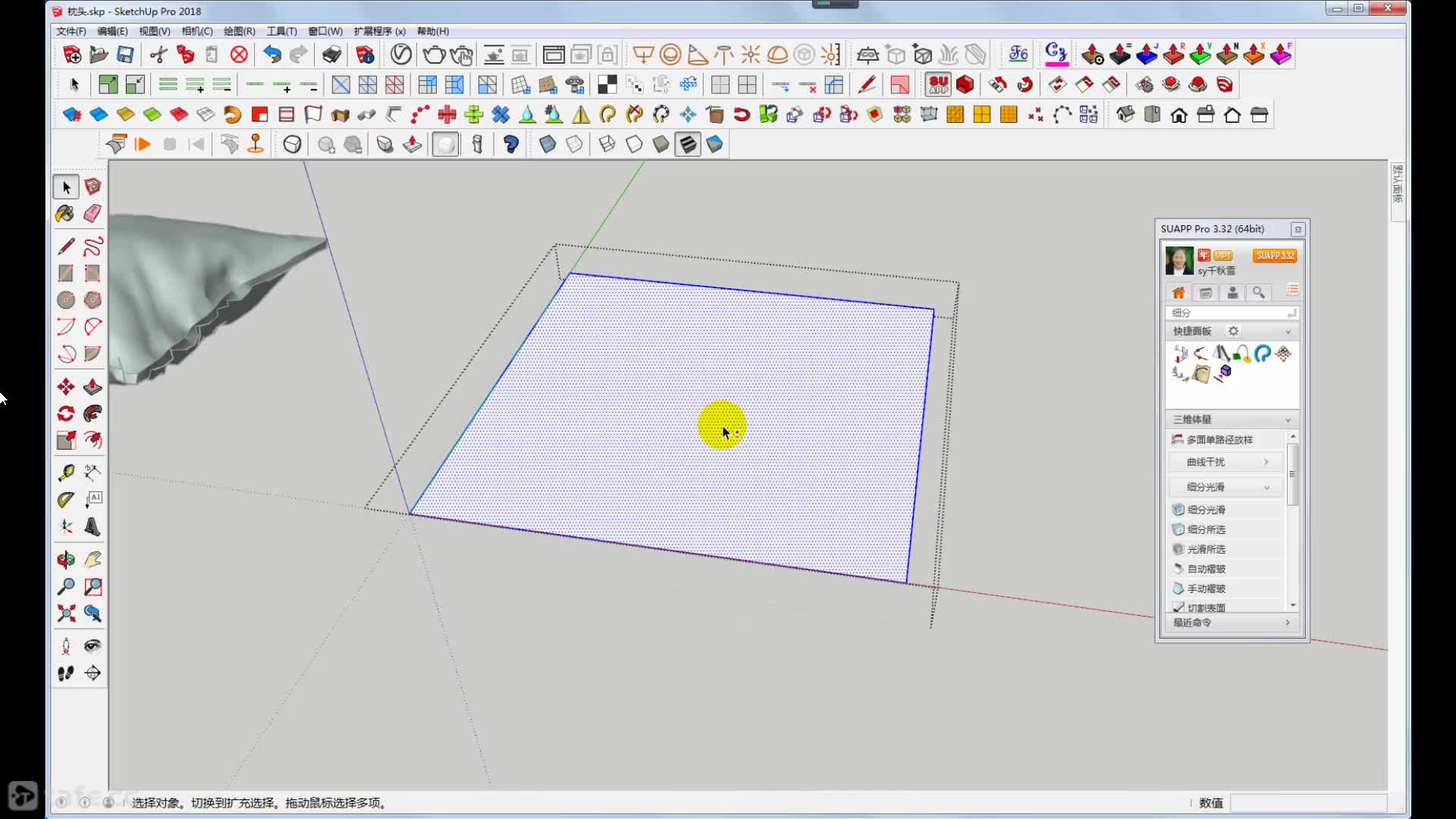The height and width of the screenshot is (819, 1456).
Task: Click the red Delete circle-X icon
Action: [239, 55]
